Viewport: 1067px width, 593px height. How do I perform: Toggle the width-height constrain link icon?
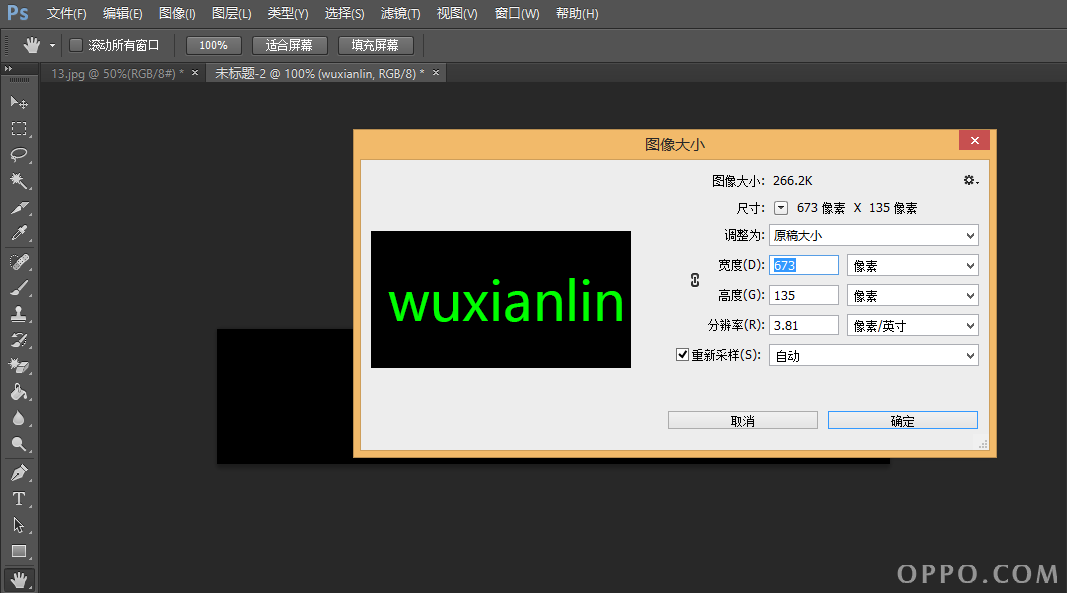[695, 280]
